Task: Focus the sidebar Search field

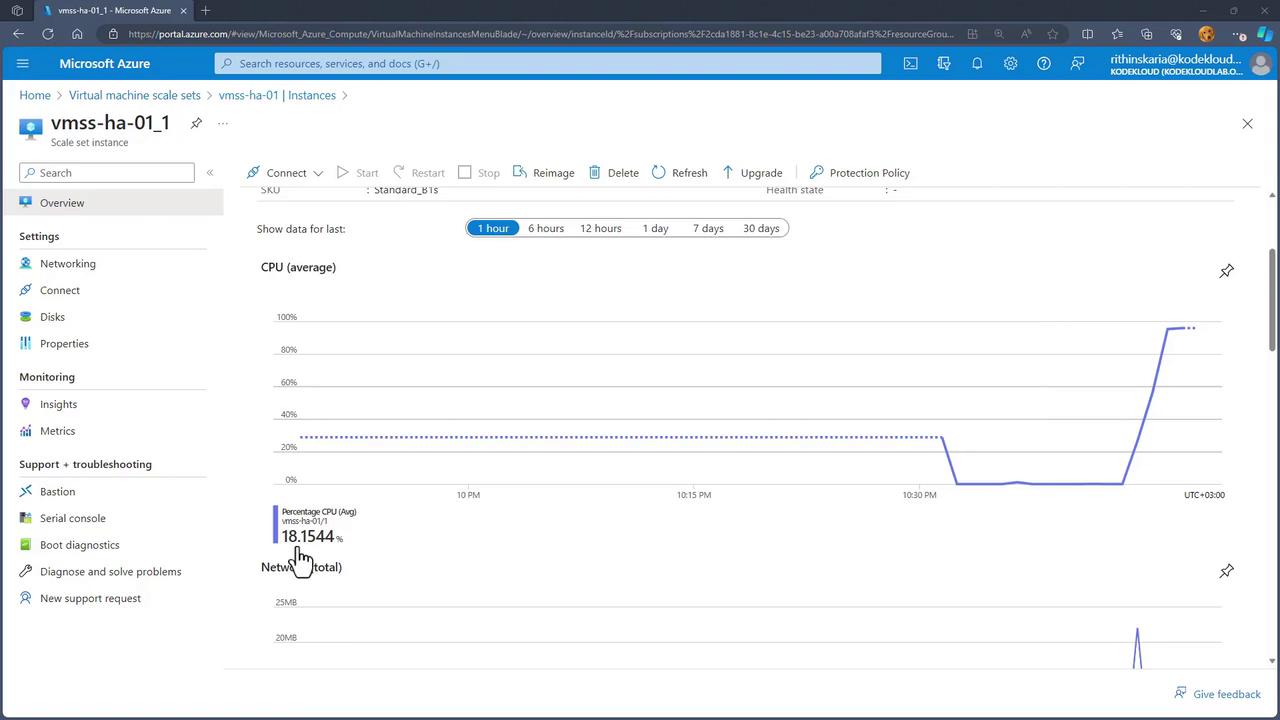Action: pyautogui.click(x=107, y=173)
